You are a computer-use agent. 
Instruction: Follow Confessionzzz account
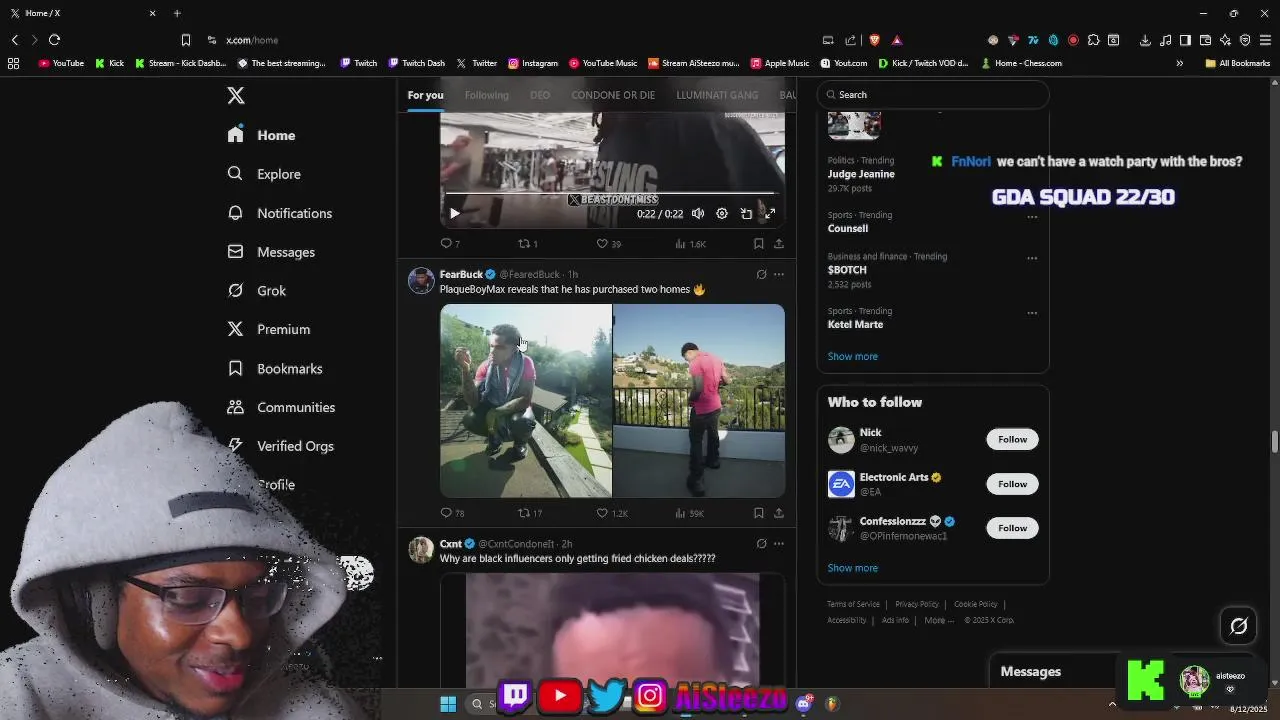pyautogui.click(x=1012, y=528)
